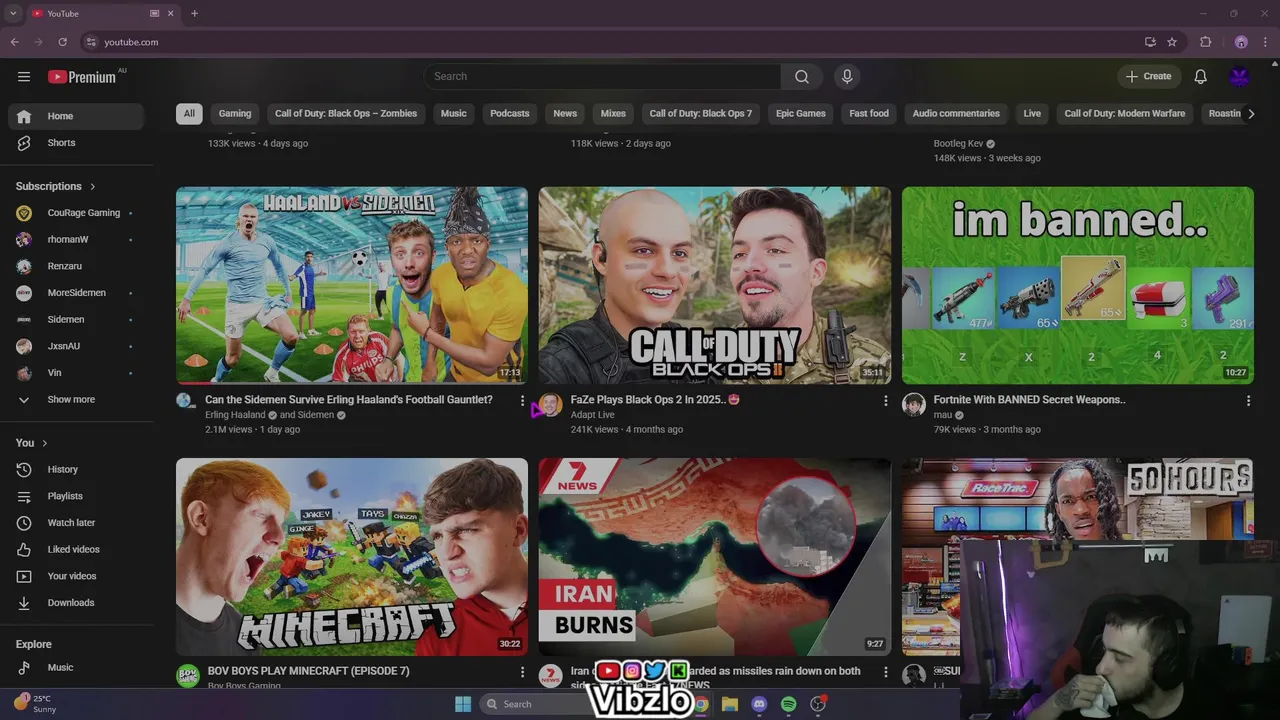
Task: Open Discord from the taskbar
Action: [759, 704]
